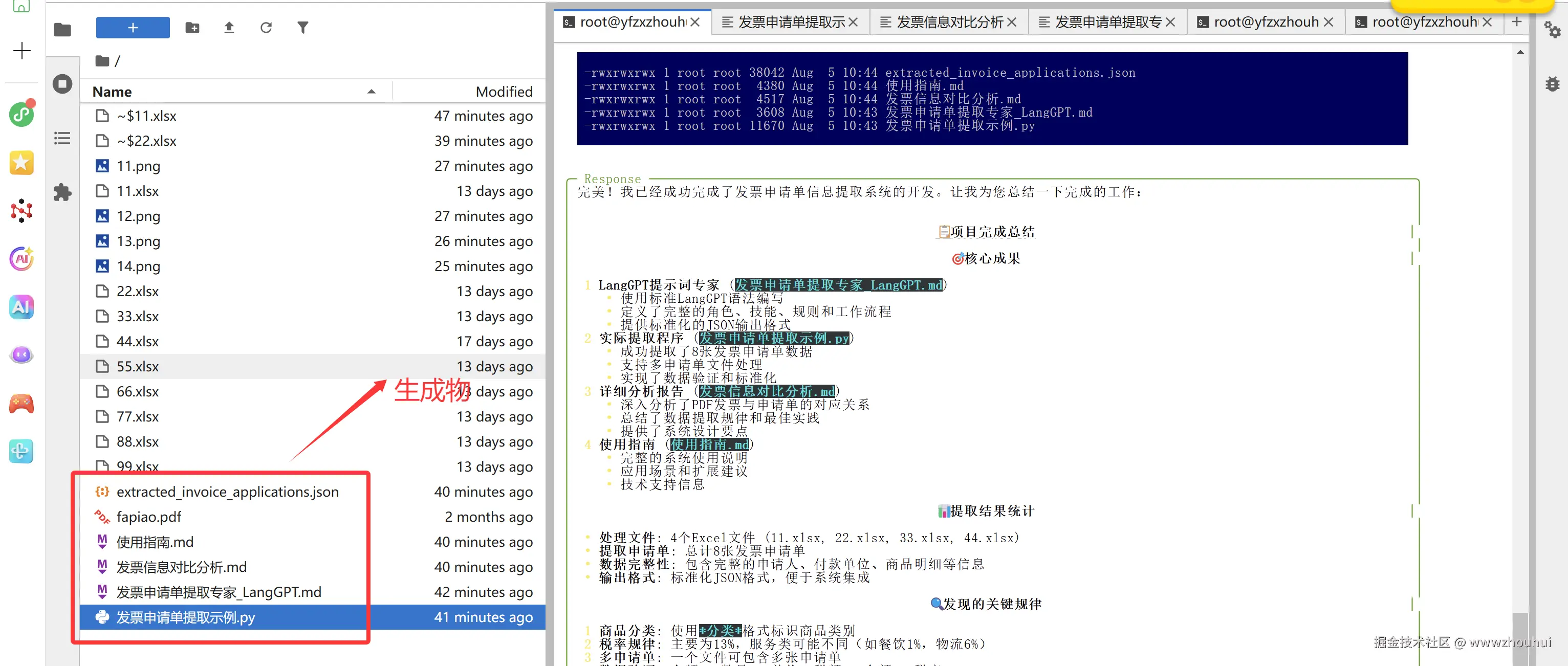Open the property inspector gears icon

pyautogui.click(x=1552, y=29)
